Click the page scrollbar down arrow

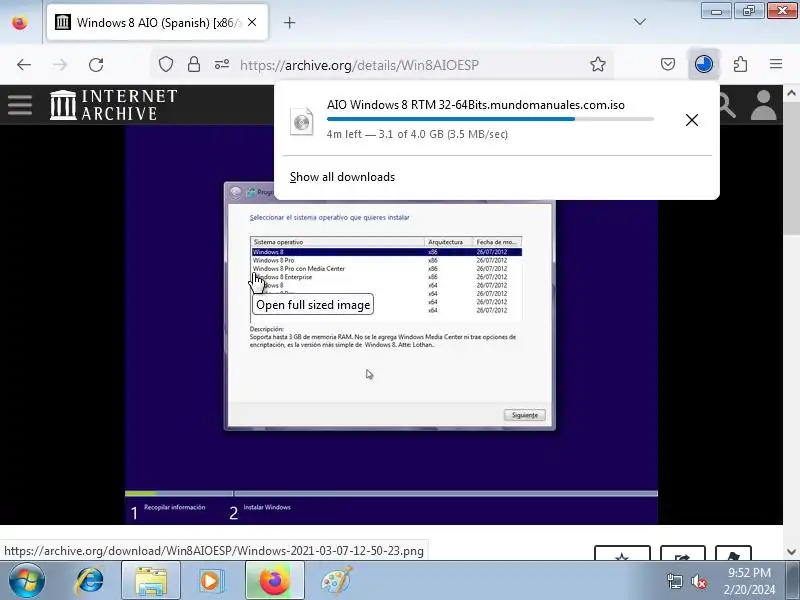(x=791, y=552)
